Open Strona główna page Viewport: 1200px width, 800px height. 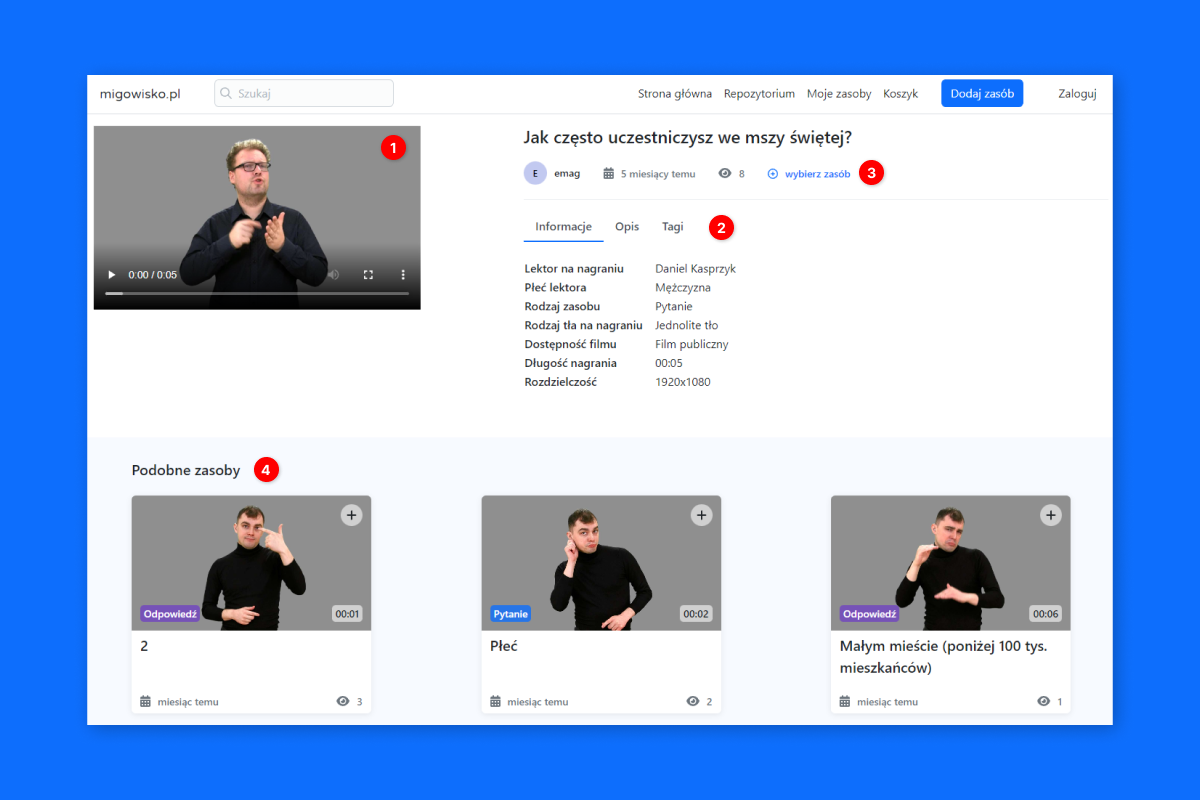tap(675, 94)
